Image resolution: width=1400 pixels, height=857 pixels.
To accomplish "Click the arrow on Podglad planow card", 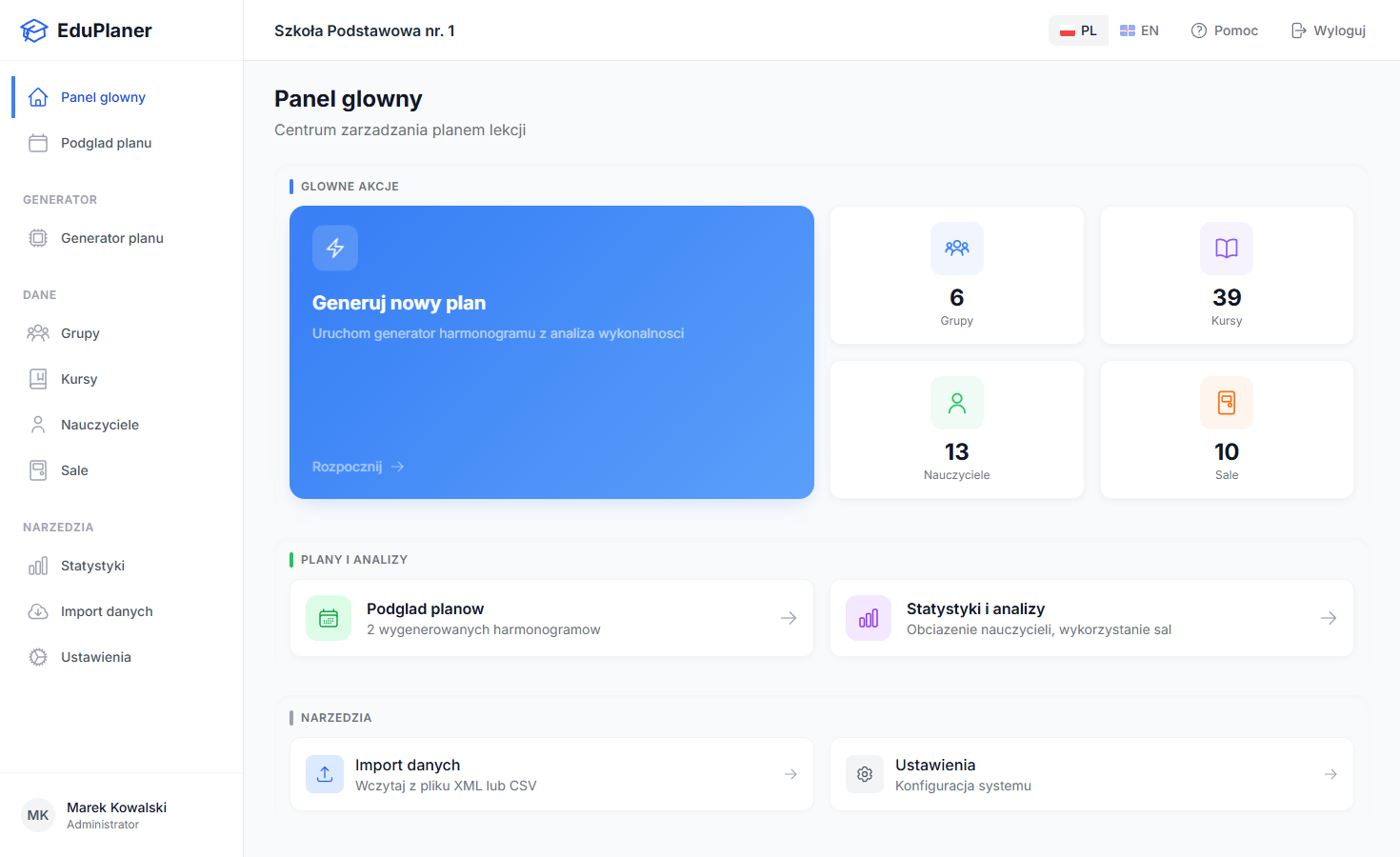I will [x=789, y=618].
